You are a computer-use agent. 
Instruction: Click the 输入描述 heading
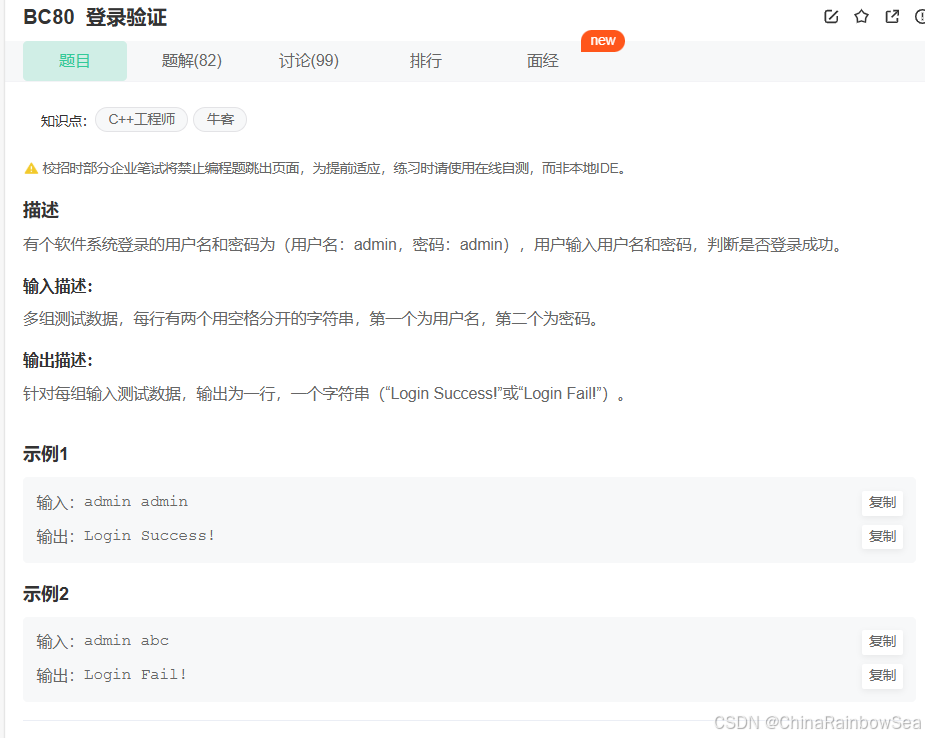[58, 286]
